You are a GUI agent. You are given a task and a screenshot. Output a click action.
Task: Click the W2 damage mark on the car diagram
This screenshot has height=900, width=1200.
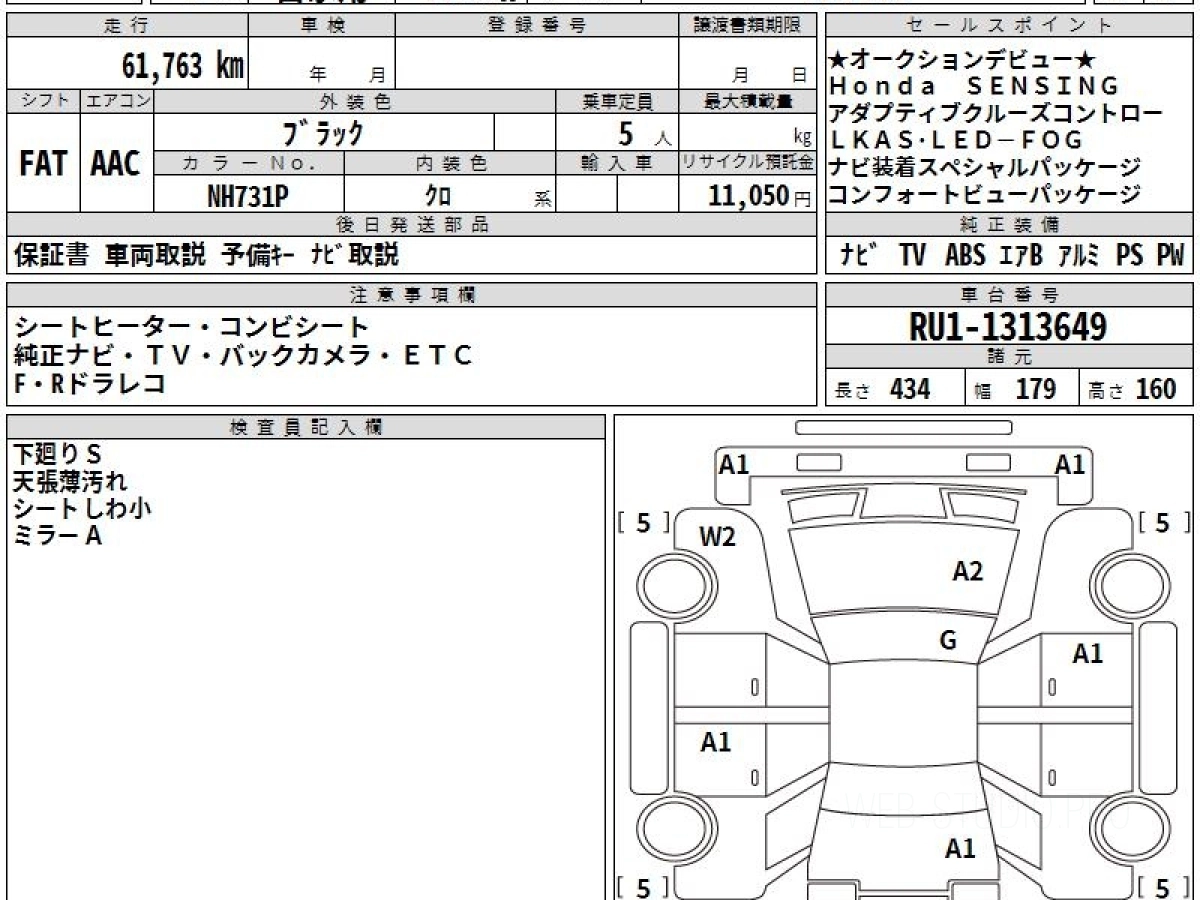(x=717, y=537)
